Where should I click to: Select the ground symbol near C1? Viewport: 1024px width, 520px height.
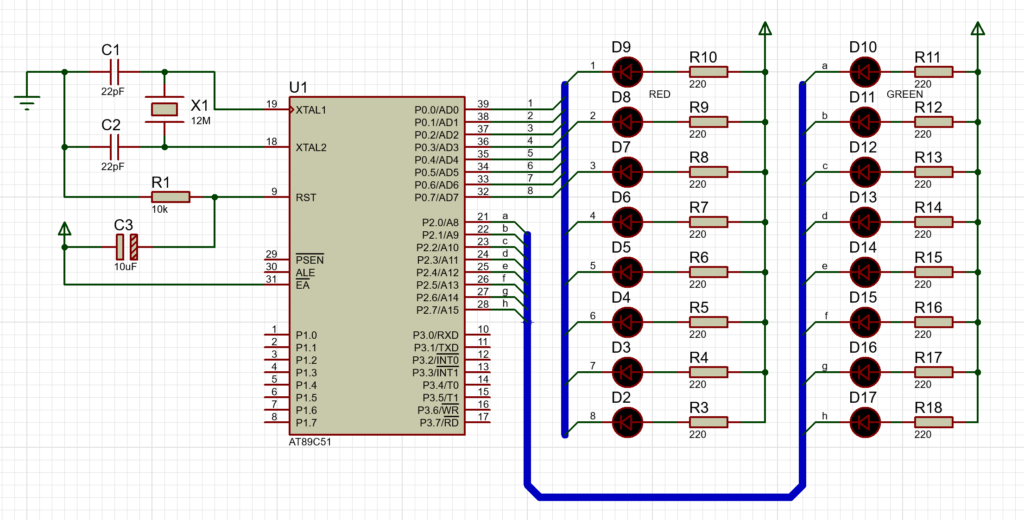click(26, 101)
